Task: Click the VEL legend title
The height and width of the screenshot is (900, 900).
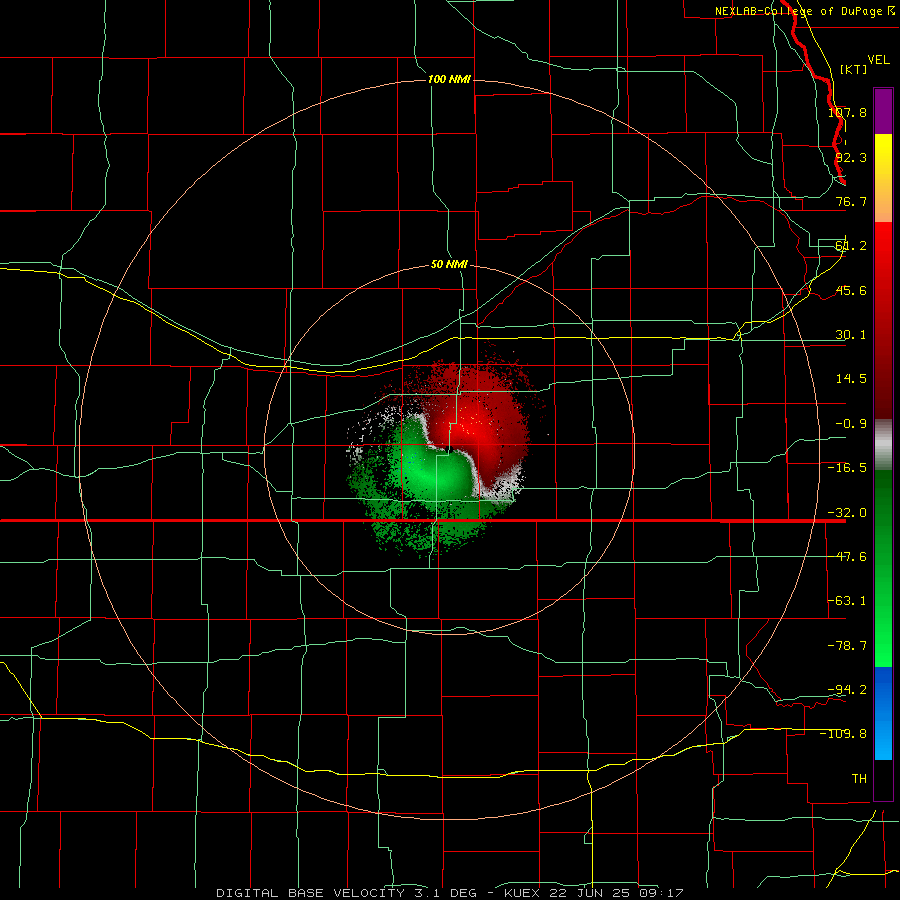Action: tap(878, 60)
